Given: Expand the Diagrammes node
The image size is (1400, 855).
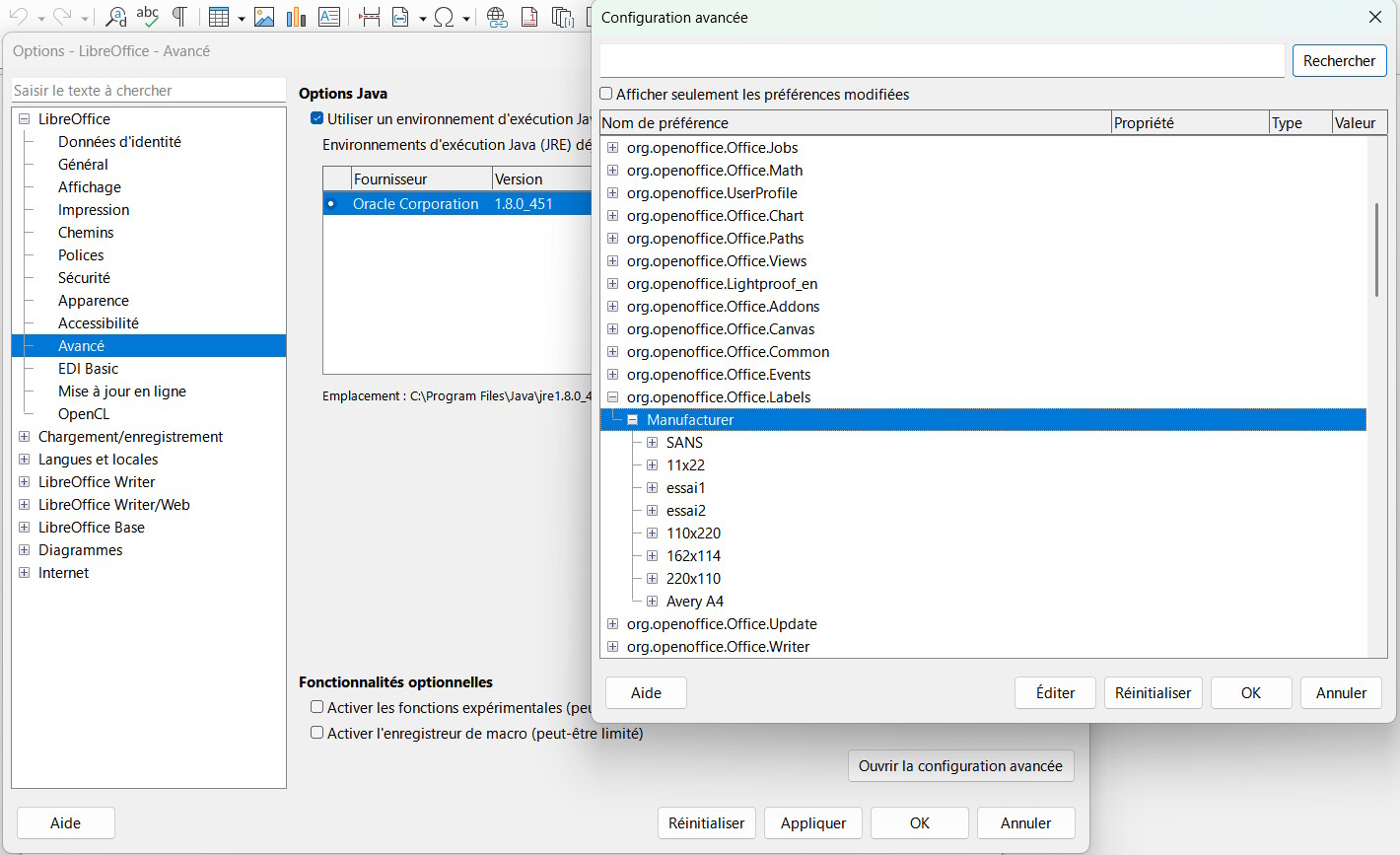Looking at the screenshot, I should 25,549.
